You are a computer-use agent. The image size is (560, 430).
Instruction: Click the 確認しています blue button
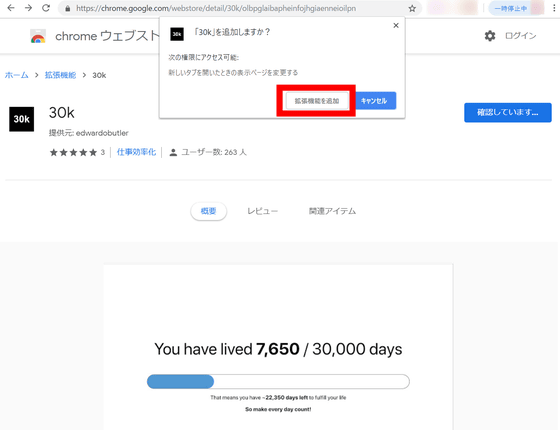click(x=508, y=112)
